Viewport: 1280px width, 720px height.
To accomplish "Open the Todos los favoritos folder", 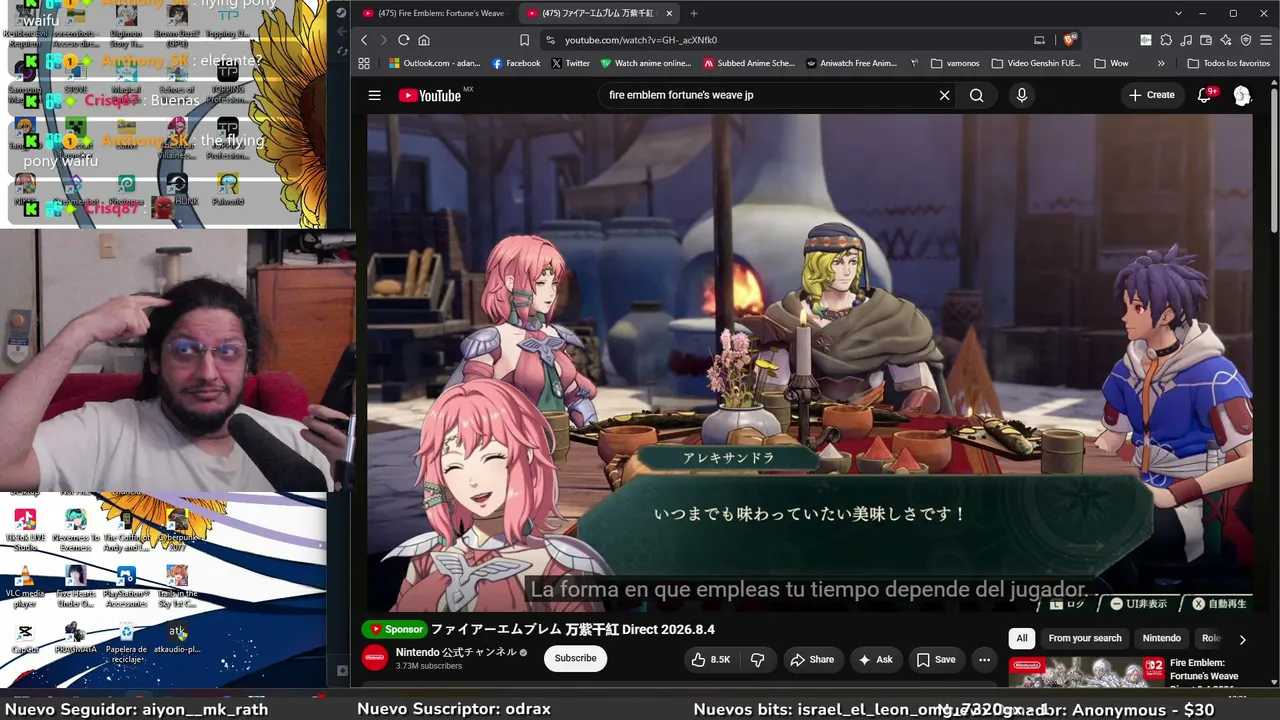I will 1228,63.
